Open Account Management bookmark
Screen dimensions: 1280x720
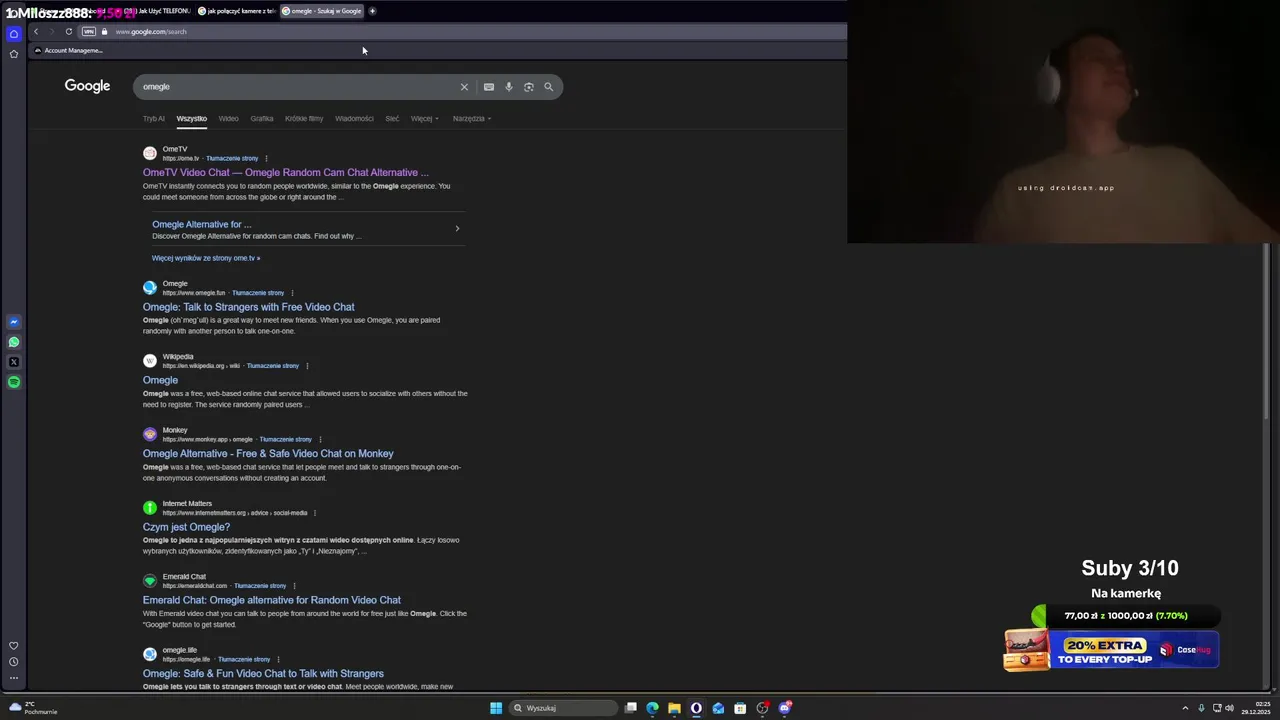pyautogui.click(x=68, y=50)
